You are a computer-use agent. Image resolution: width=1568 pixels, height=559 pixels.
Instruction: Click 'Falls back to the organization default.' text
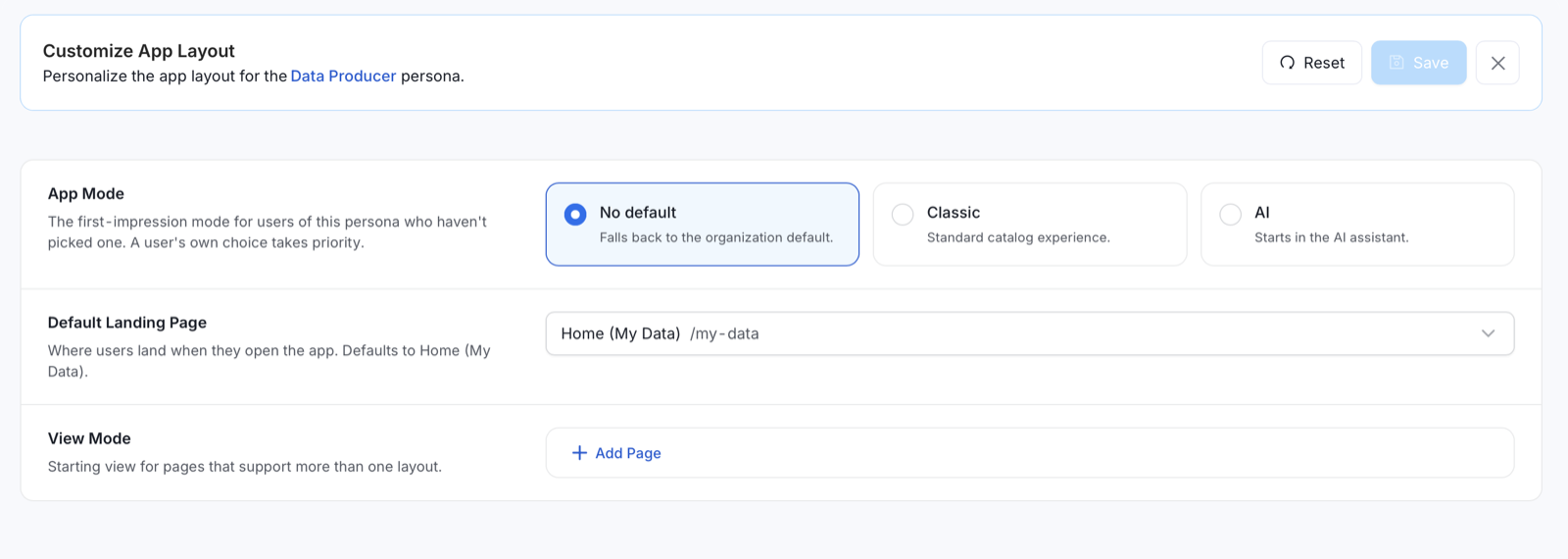[x=716, y=237]
